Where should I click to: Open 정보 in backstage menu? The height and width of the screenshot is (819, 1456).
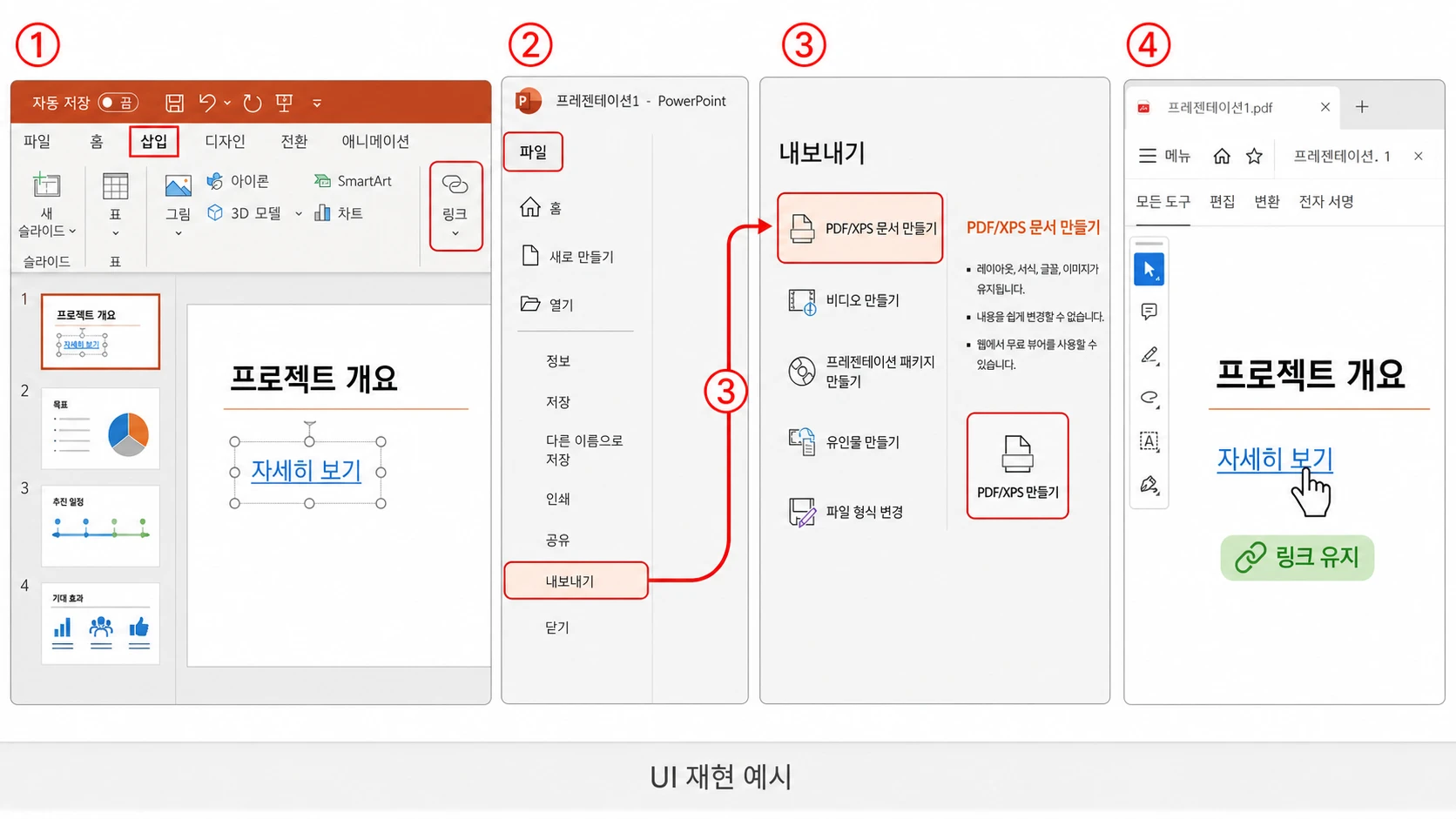click(558, 361)
